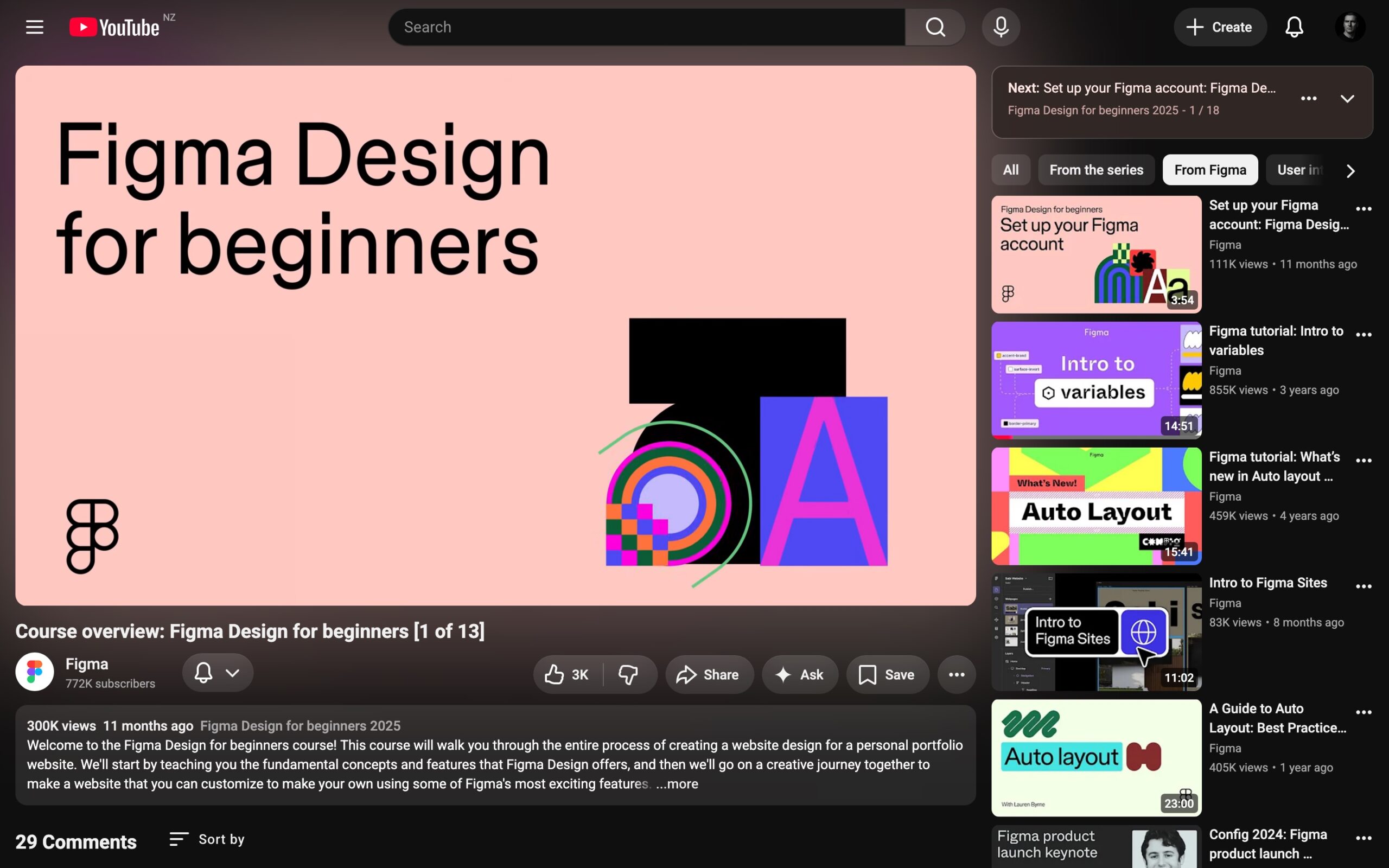Click the main video player
This screenshot has height=868, width=1389.
495,335
